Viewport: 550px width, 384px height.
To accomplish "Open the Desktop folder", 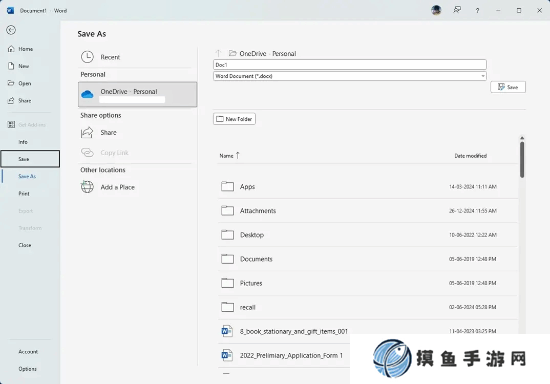I will pyautogui.click(x=368, y=235).
